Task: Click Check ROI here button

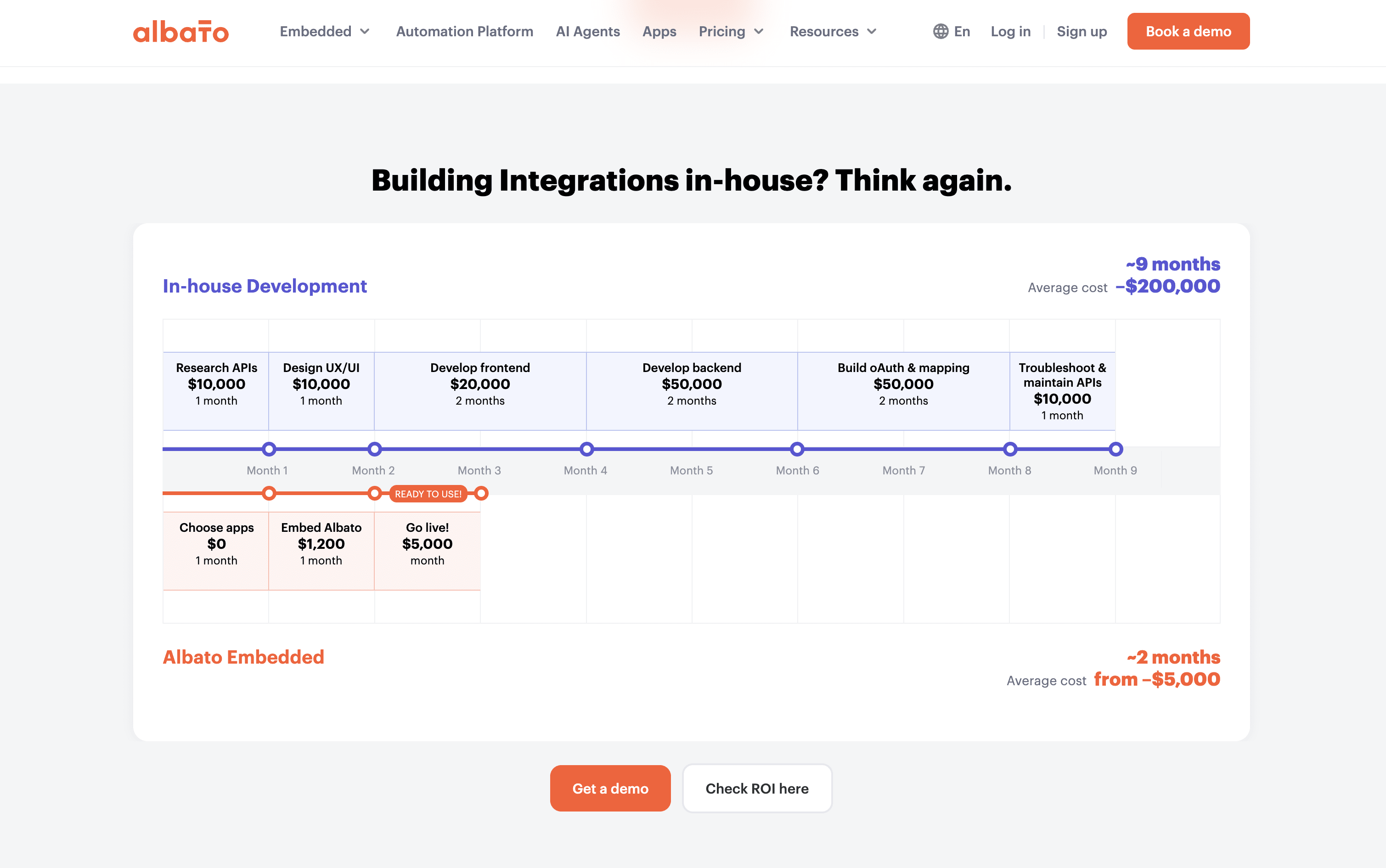Action: coord(757,788)
